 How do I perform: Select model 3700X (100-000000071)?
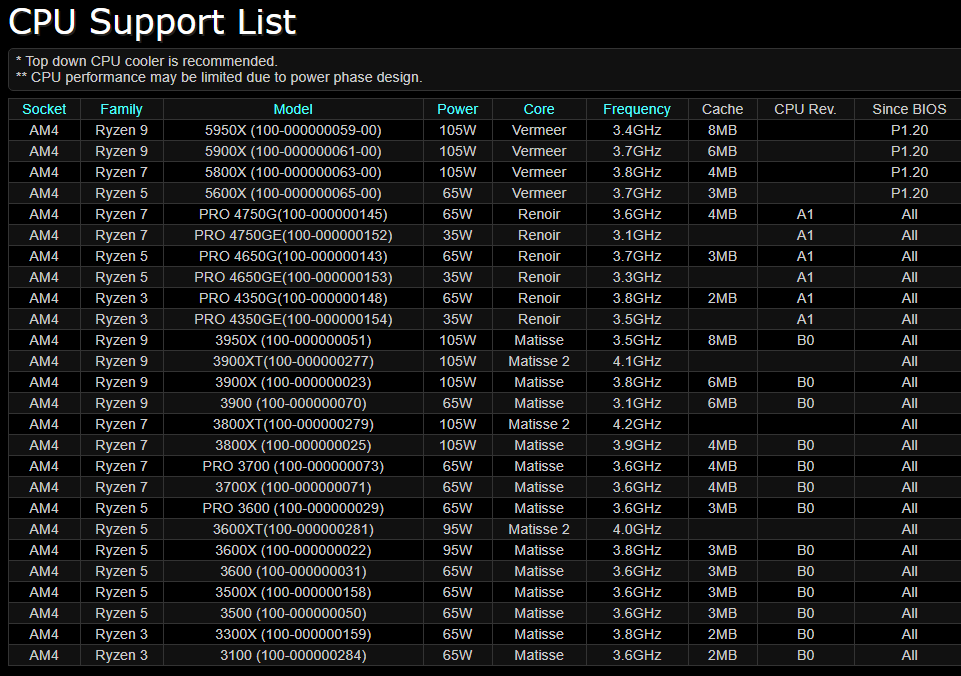click(x=293, y=487)
